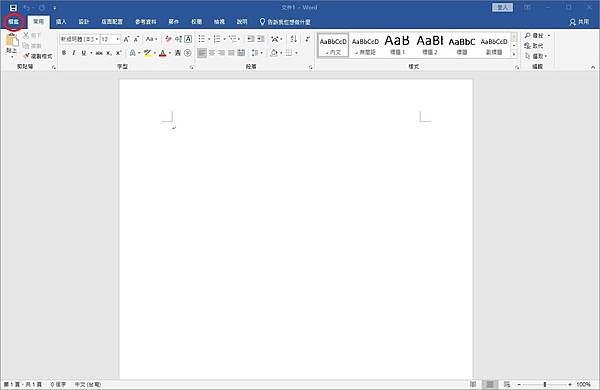Click Replace (取代) button
600x390 pixels.
tap(534, 46)
